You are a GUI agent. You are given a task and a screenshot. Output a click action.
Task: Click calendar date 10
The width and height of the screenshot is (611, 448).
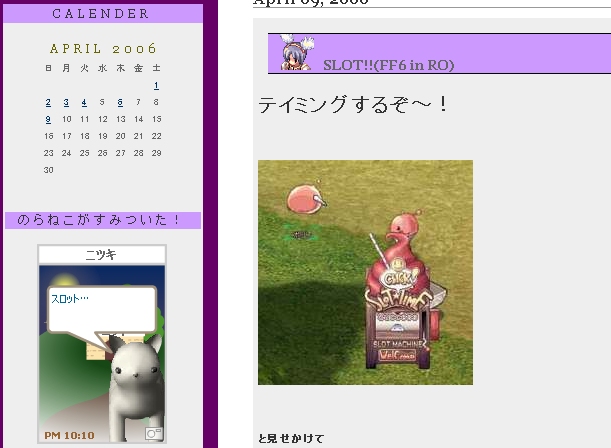(67, 119)
